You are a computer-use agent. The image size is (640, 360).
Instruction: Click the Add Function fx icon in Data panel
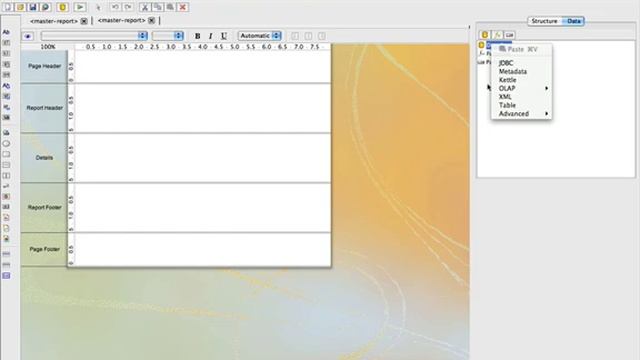tap(497, 35)
